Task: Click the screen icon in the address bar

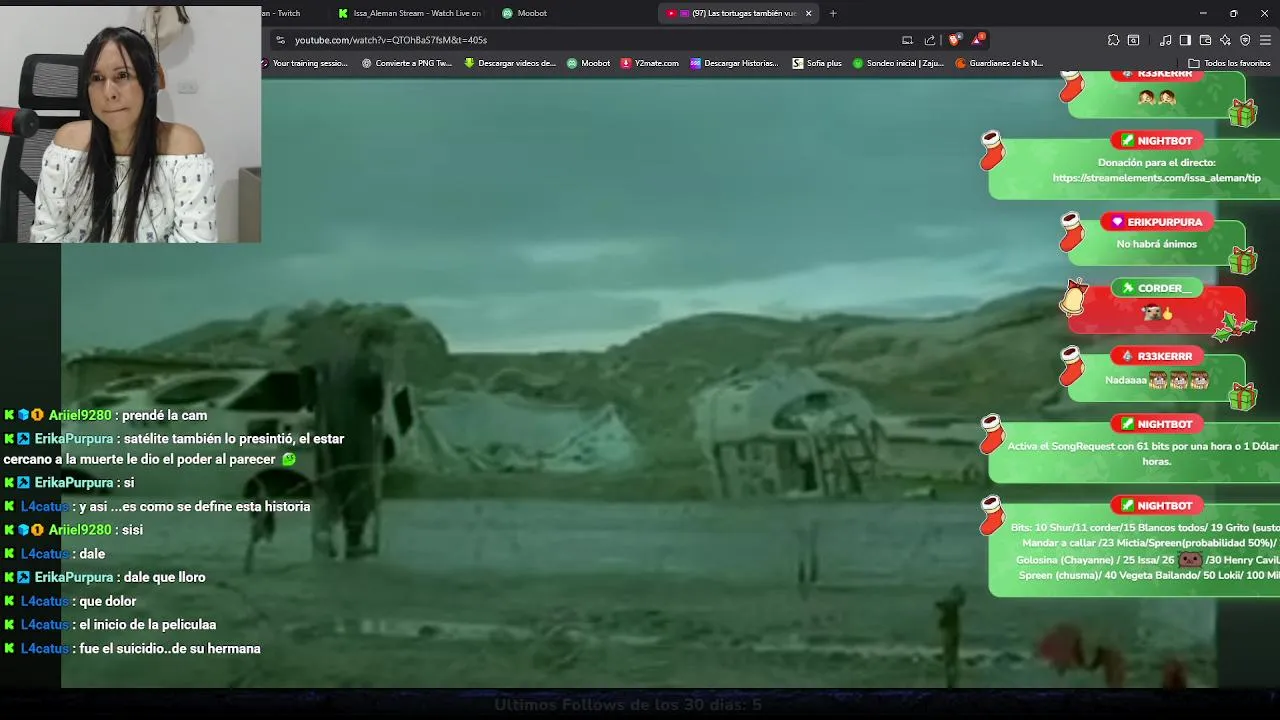Action: point(907,40)
